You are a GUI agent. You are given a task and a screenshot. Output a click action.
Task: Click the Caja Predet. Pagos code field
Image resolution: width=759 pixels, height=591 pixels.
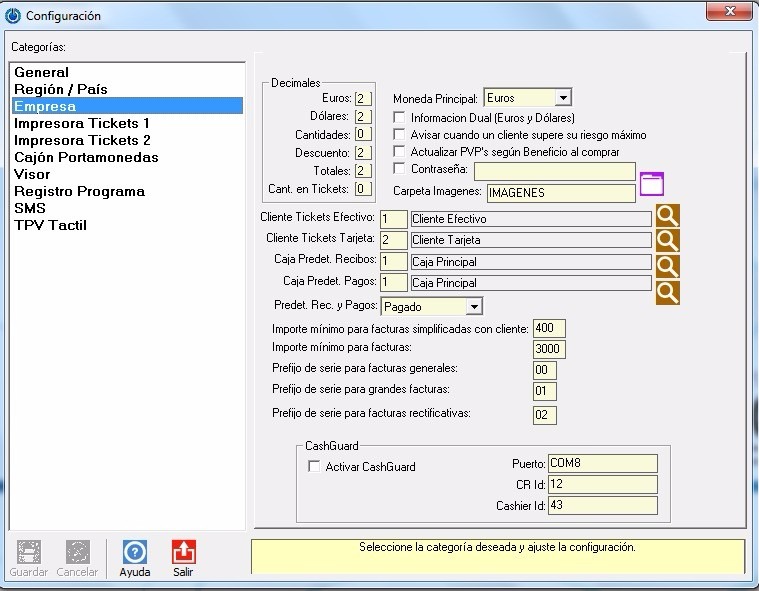point(394,282)
